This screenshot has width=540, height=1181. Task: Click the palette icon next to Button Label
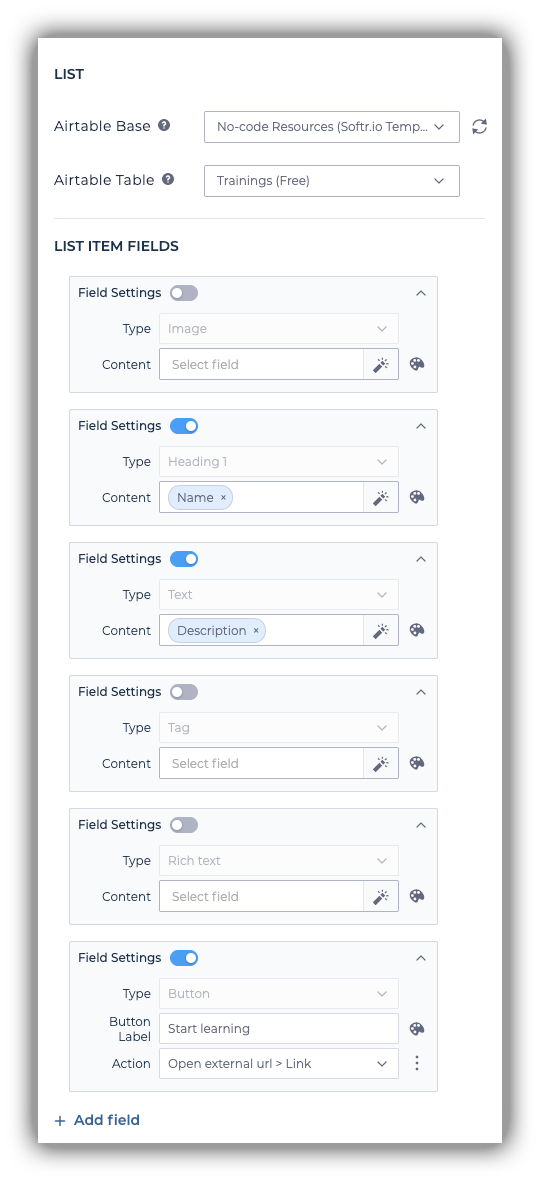click(417, 1029)
